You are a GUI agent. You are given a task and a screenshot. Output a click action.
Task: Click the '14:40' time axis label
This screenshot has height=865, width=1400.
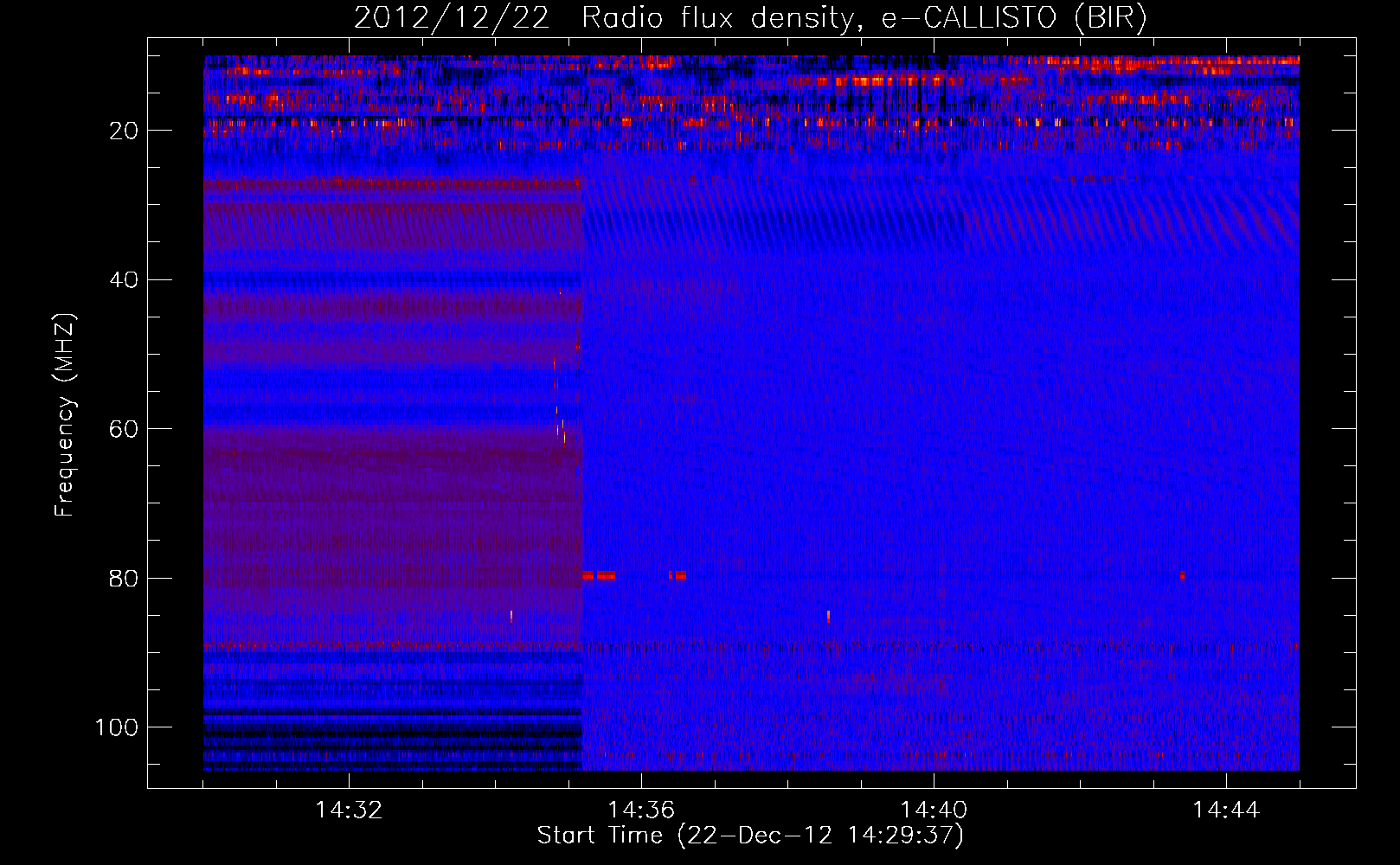point(934,811)
